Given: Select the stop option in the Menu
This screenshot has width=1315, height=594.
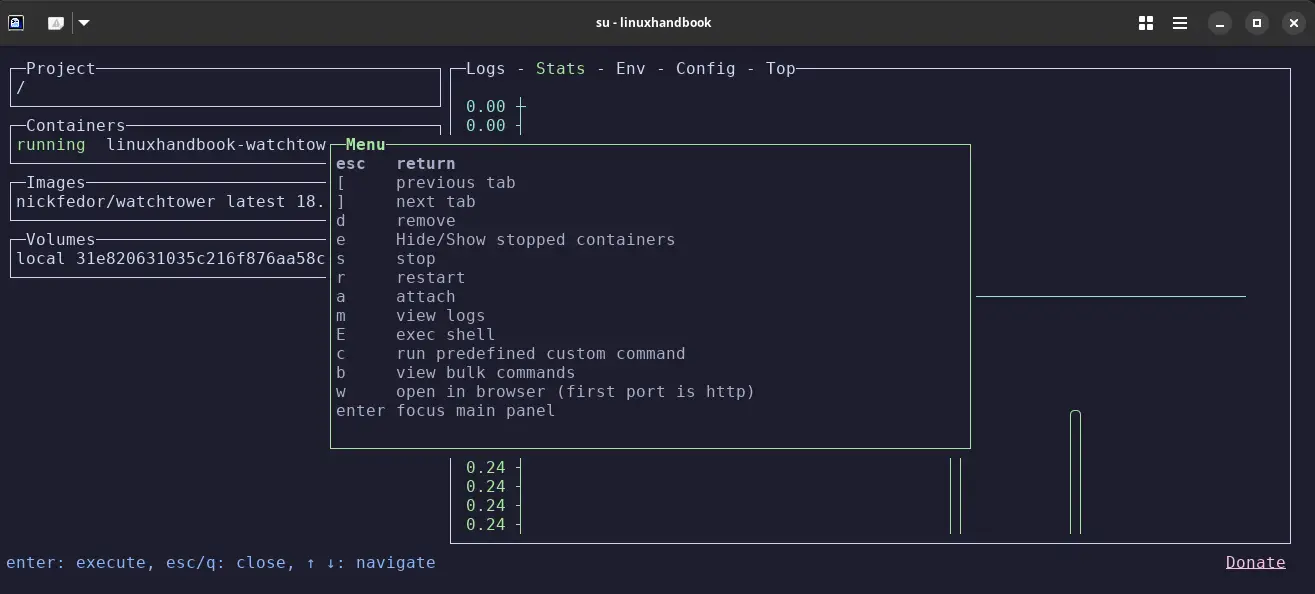Looking at the screenshot, I should pos(415,258).
